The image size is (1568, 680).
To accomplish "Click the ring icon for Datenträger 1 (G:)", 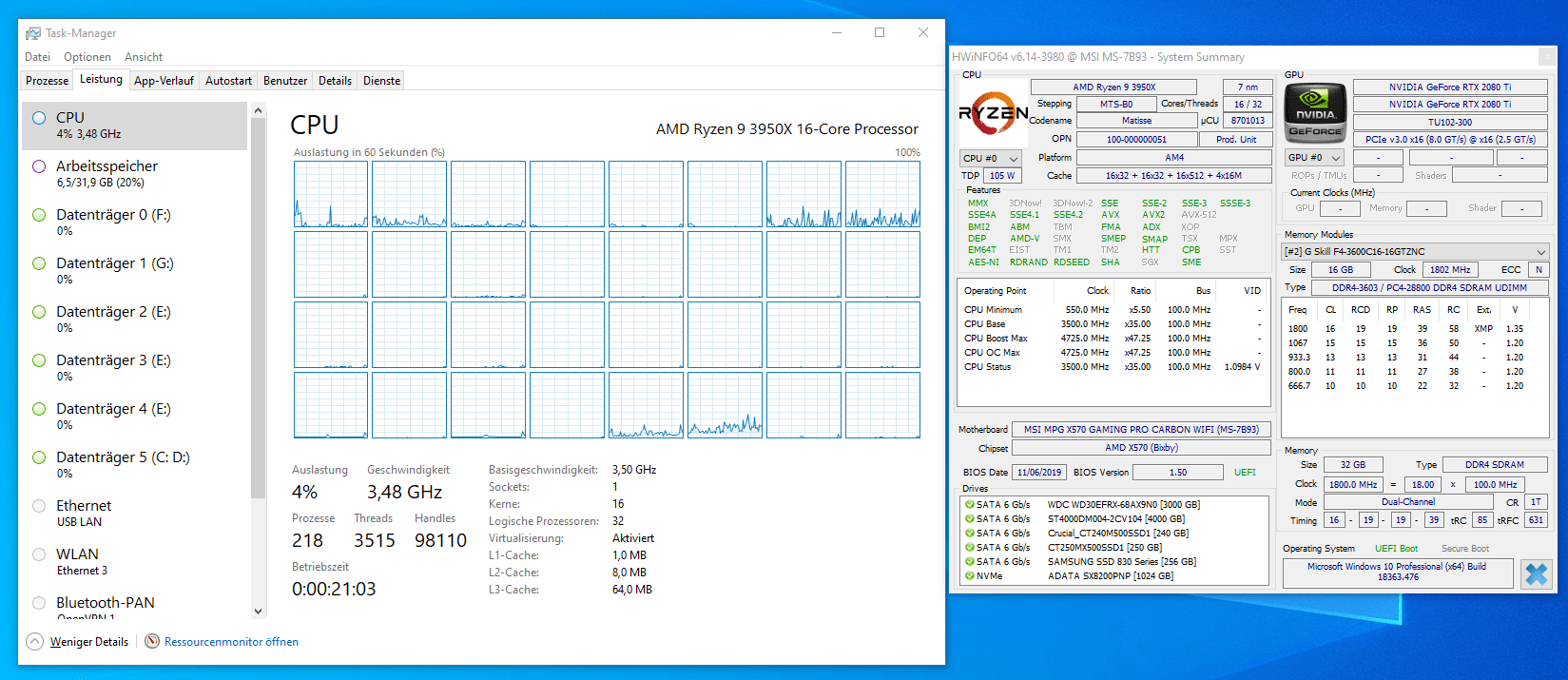I will tap(39, 263).
